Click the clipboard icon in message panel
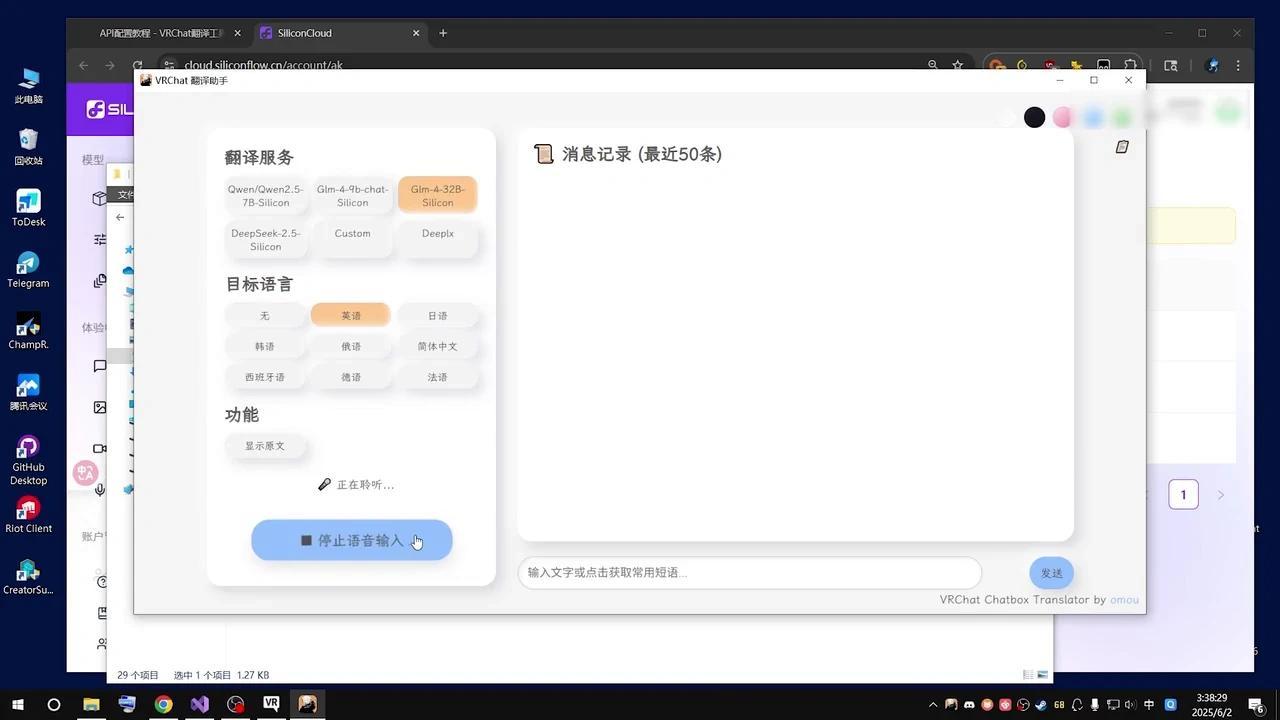The image size is (1280, 720). point(1122,146)
